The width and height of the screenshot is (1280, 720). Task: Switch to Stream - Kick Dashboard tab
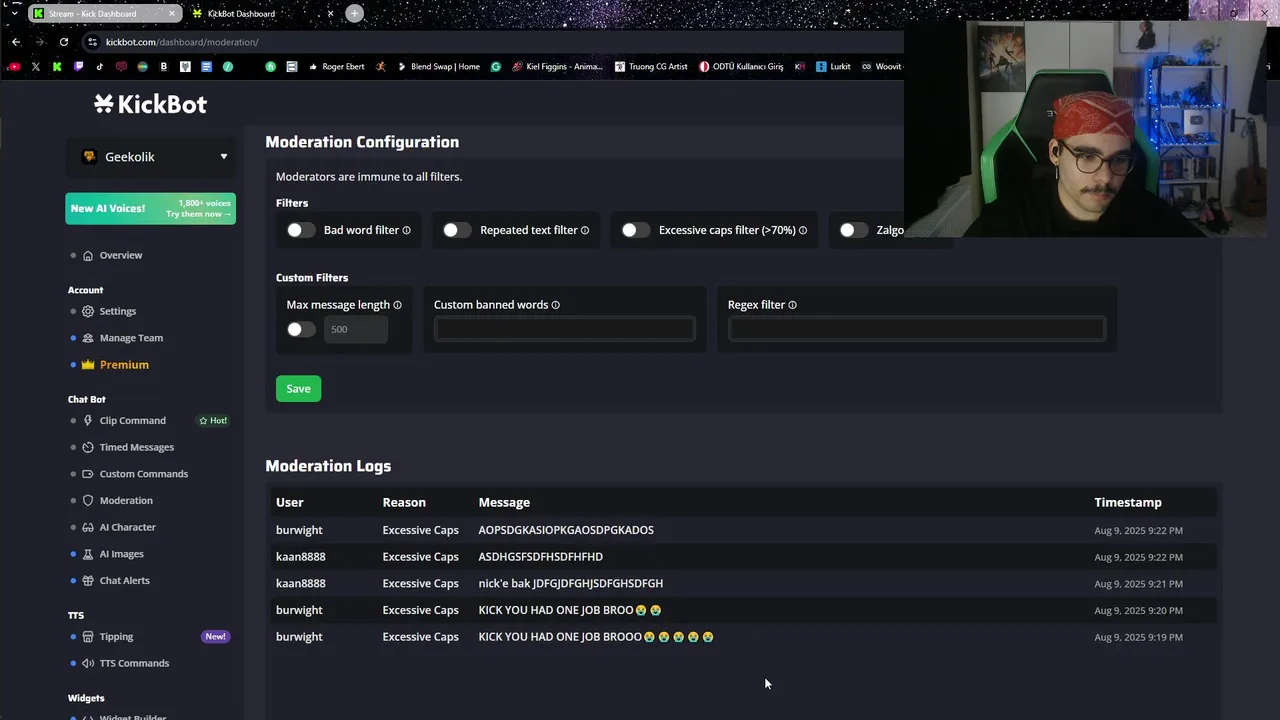point(105,14)
